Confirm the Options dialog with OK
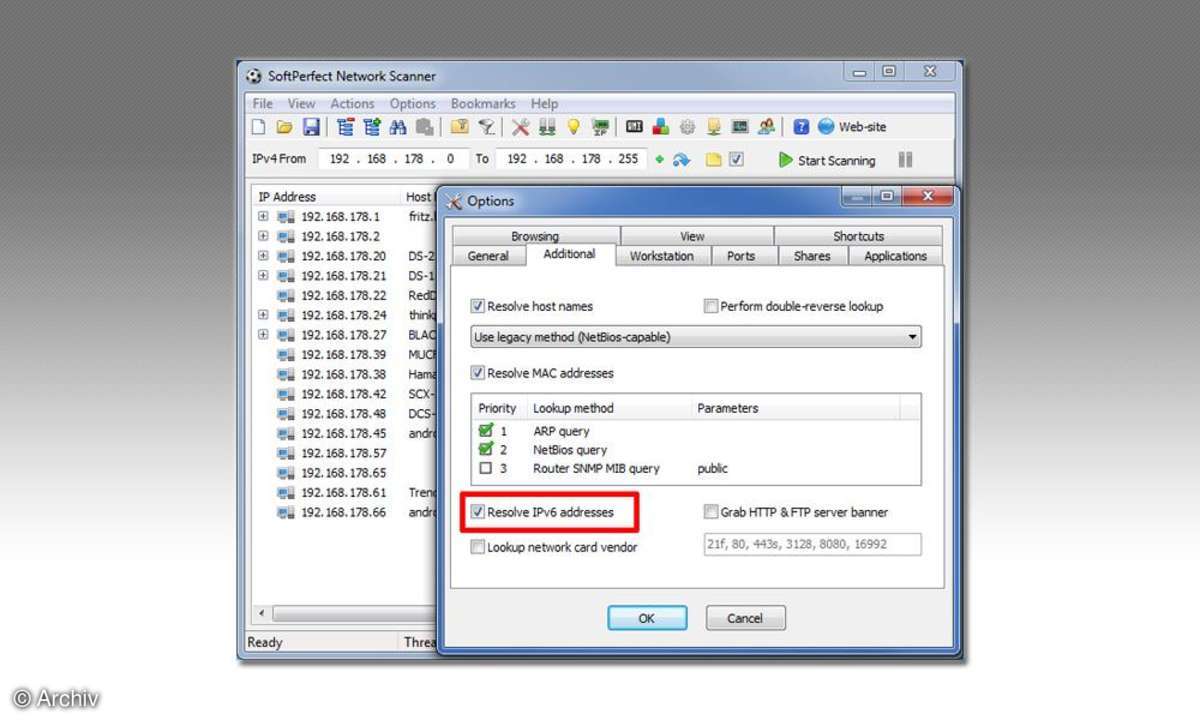 [x=647, y=618]
